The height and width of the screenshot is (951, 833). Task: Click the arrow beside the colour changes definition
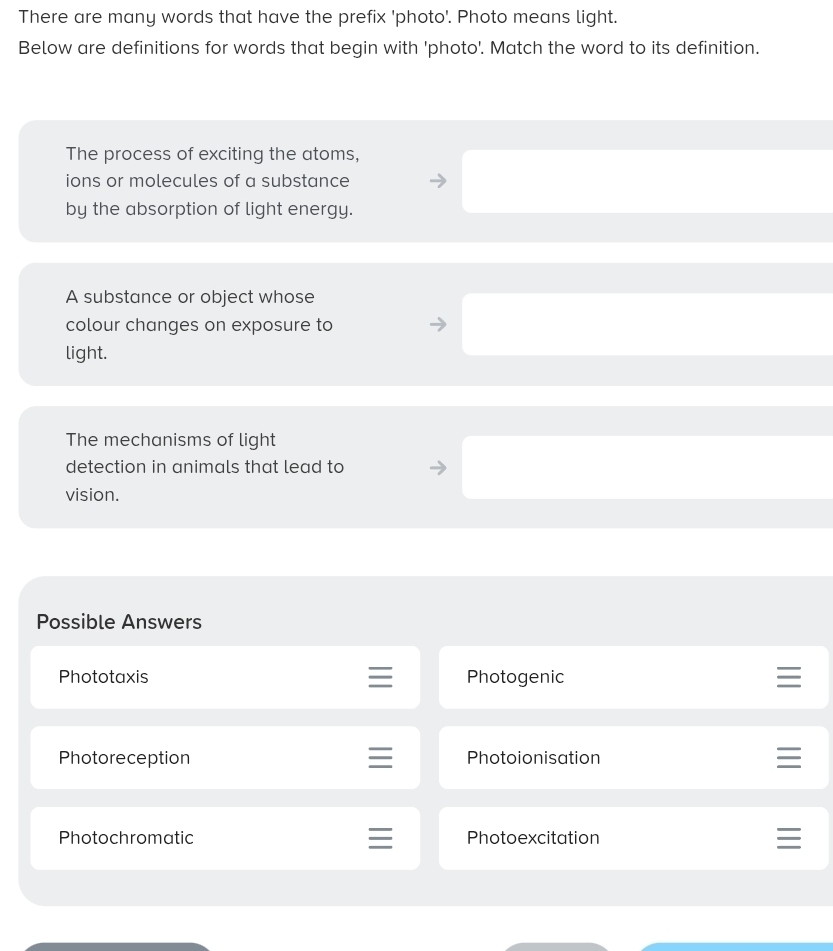(x=437, y=324)
